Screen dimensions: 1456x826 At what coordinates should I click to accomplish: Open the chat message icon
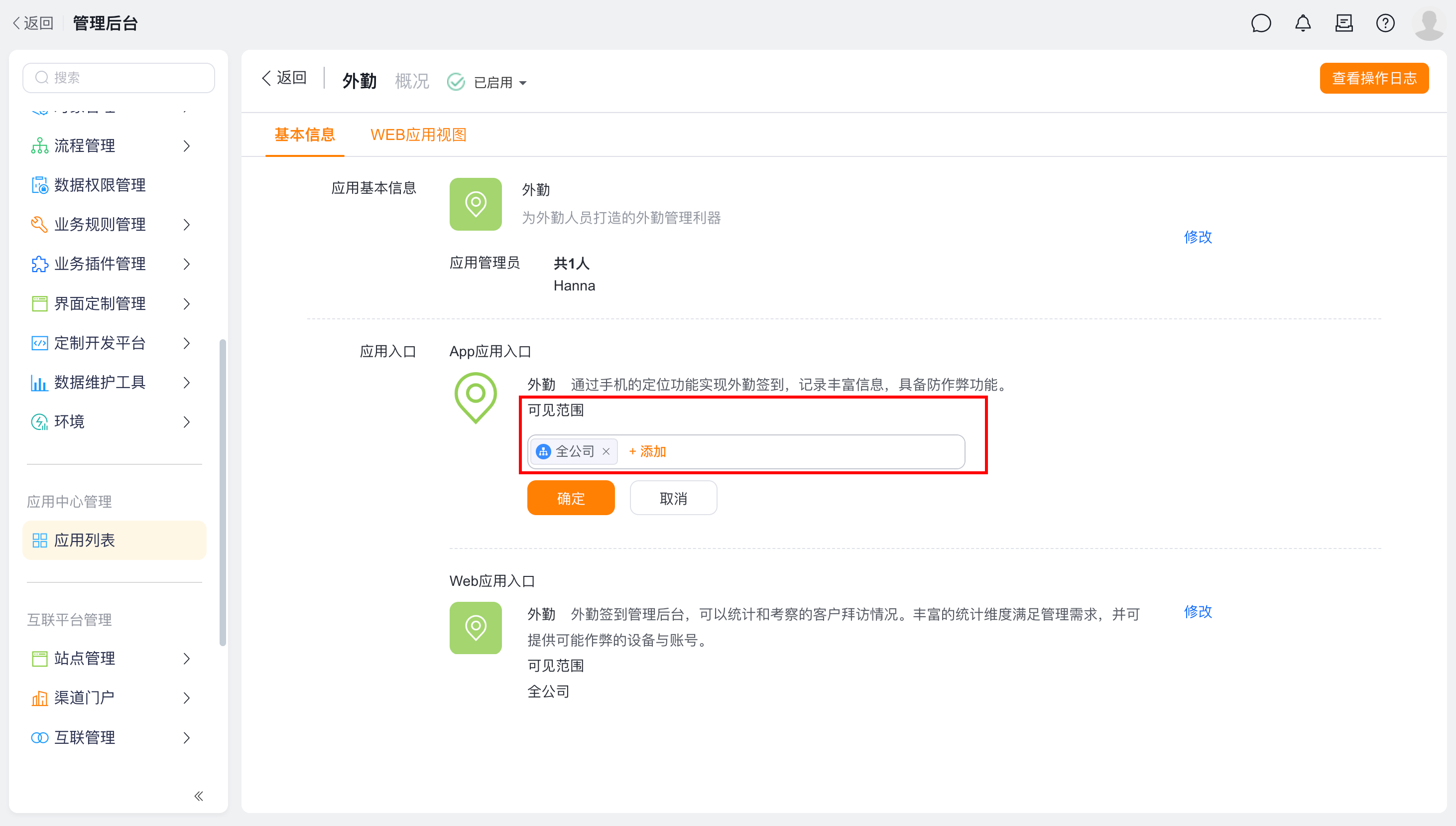tap(1261, 23)
